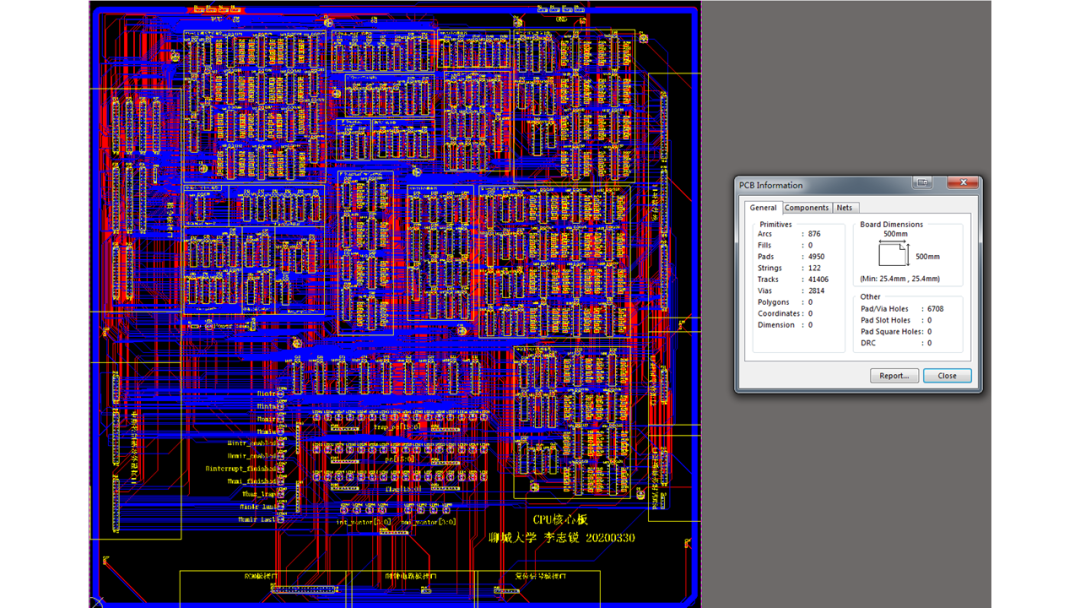The image size is (1080, 608).
Task: Click the Arcs count value 876
Action: pyautogui.click(x=814, y=233)
